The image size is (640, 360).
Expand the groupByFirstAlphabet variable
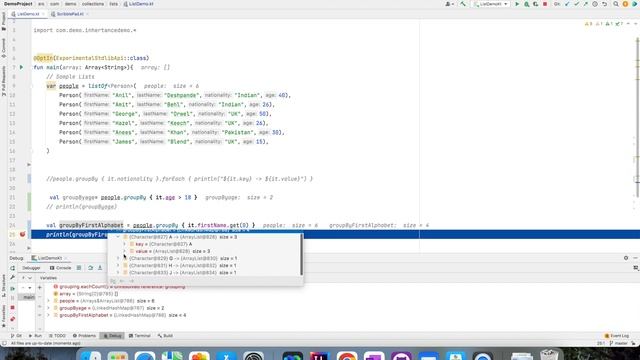coord(49,315)
